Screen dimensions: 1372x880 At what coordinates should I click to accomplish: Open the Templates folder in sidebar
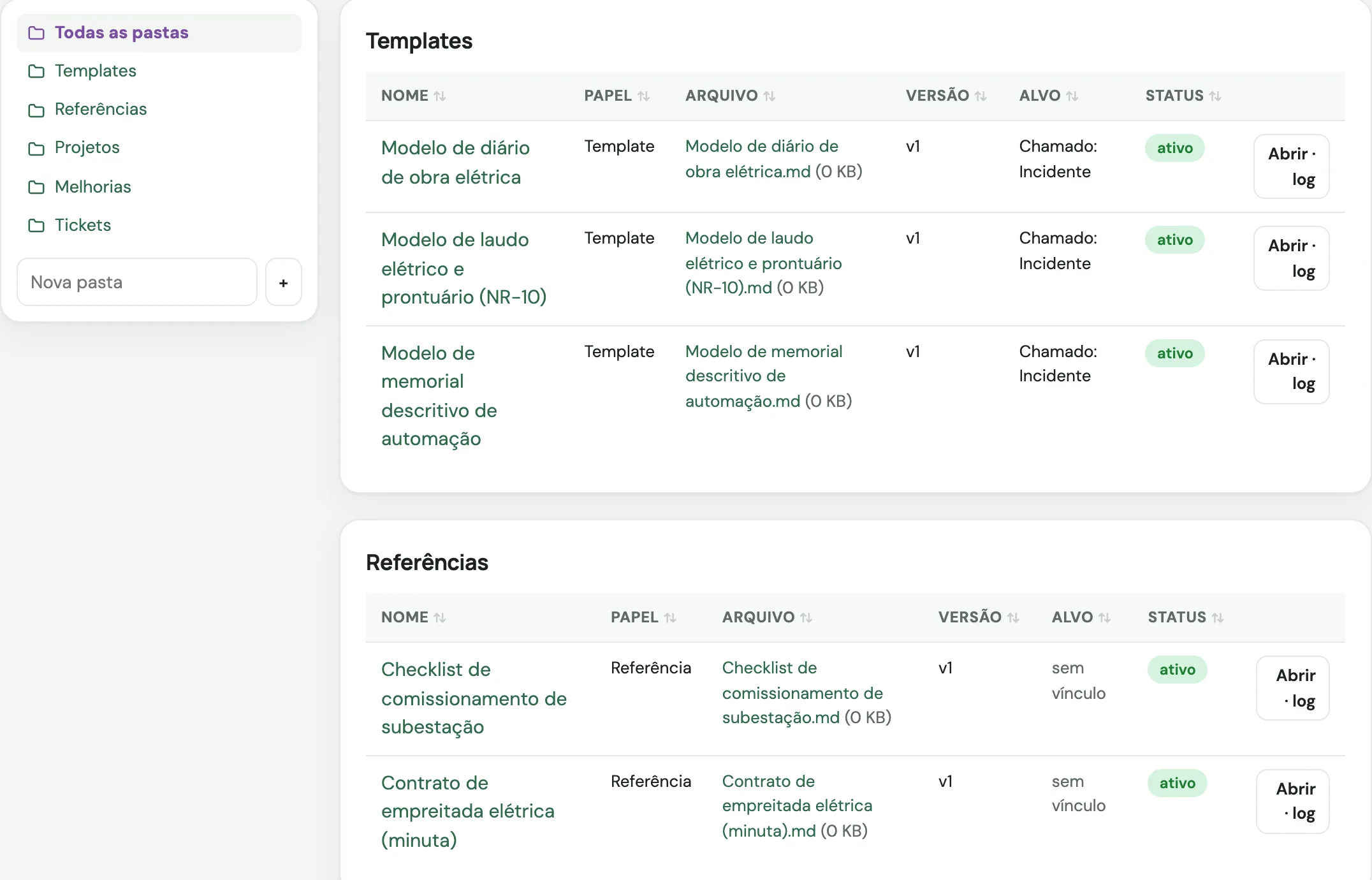[96, 71]
